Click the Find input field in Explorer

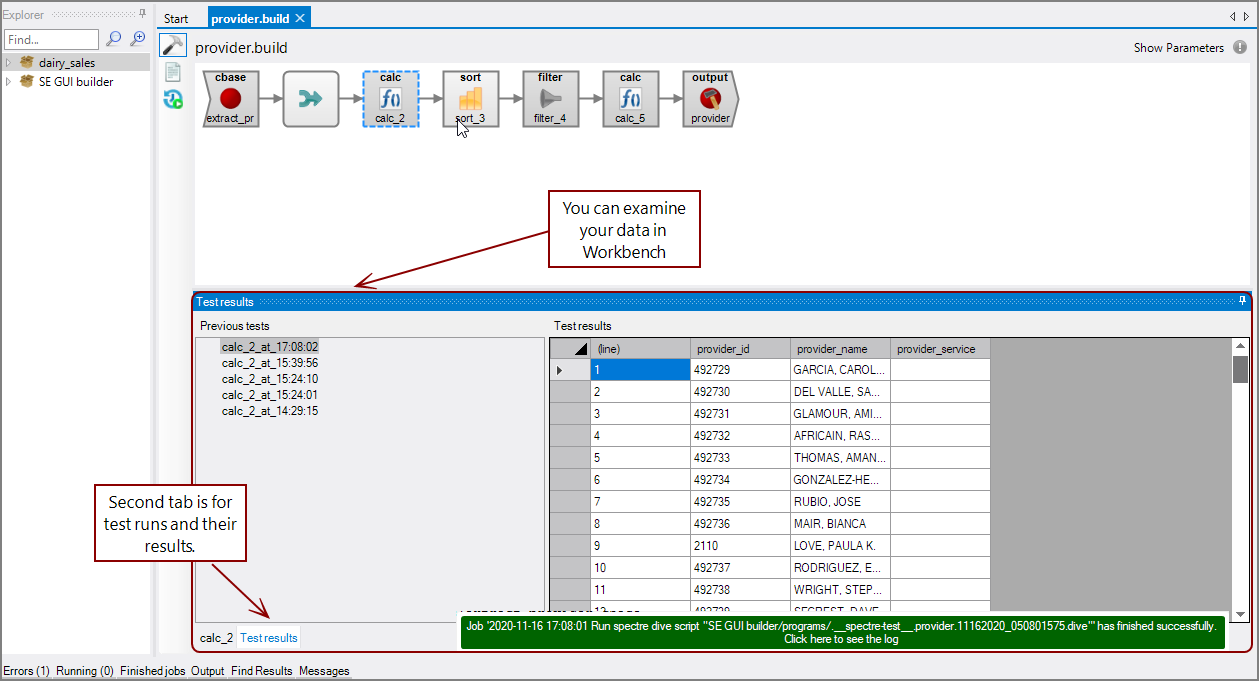click(51, 40)
